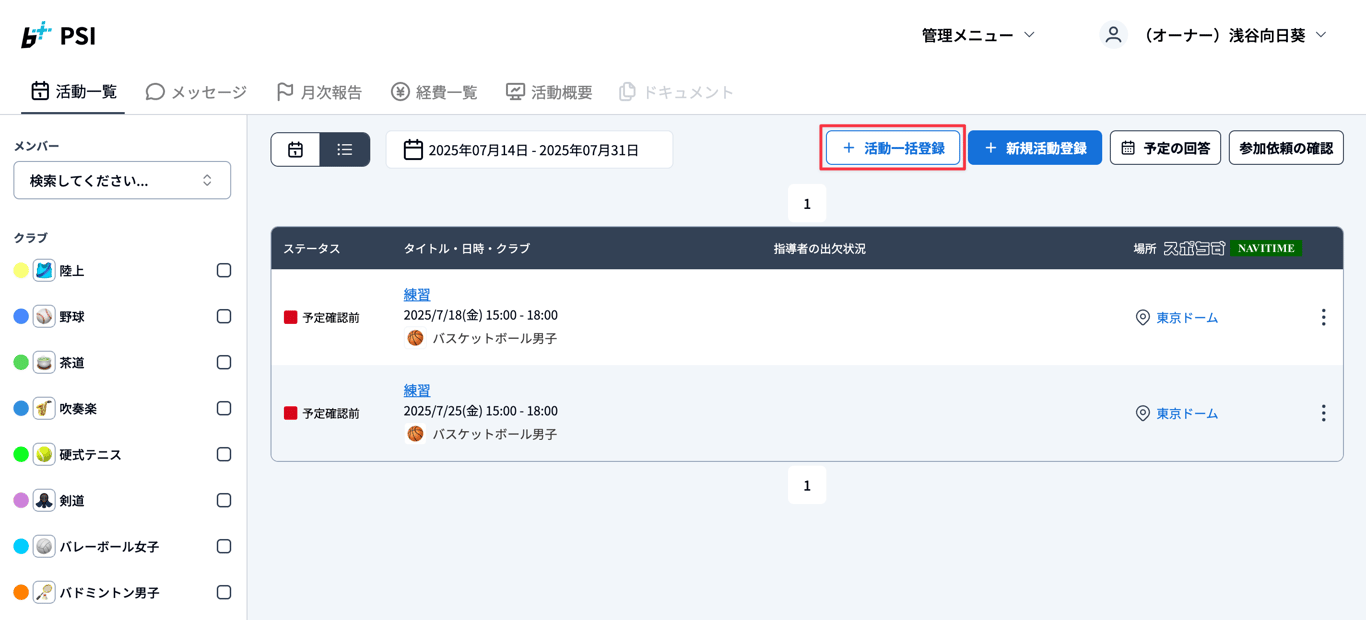
Task: Check the 陸上 club checkbox
Action: 224,270
